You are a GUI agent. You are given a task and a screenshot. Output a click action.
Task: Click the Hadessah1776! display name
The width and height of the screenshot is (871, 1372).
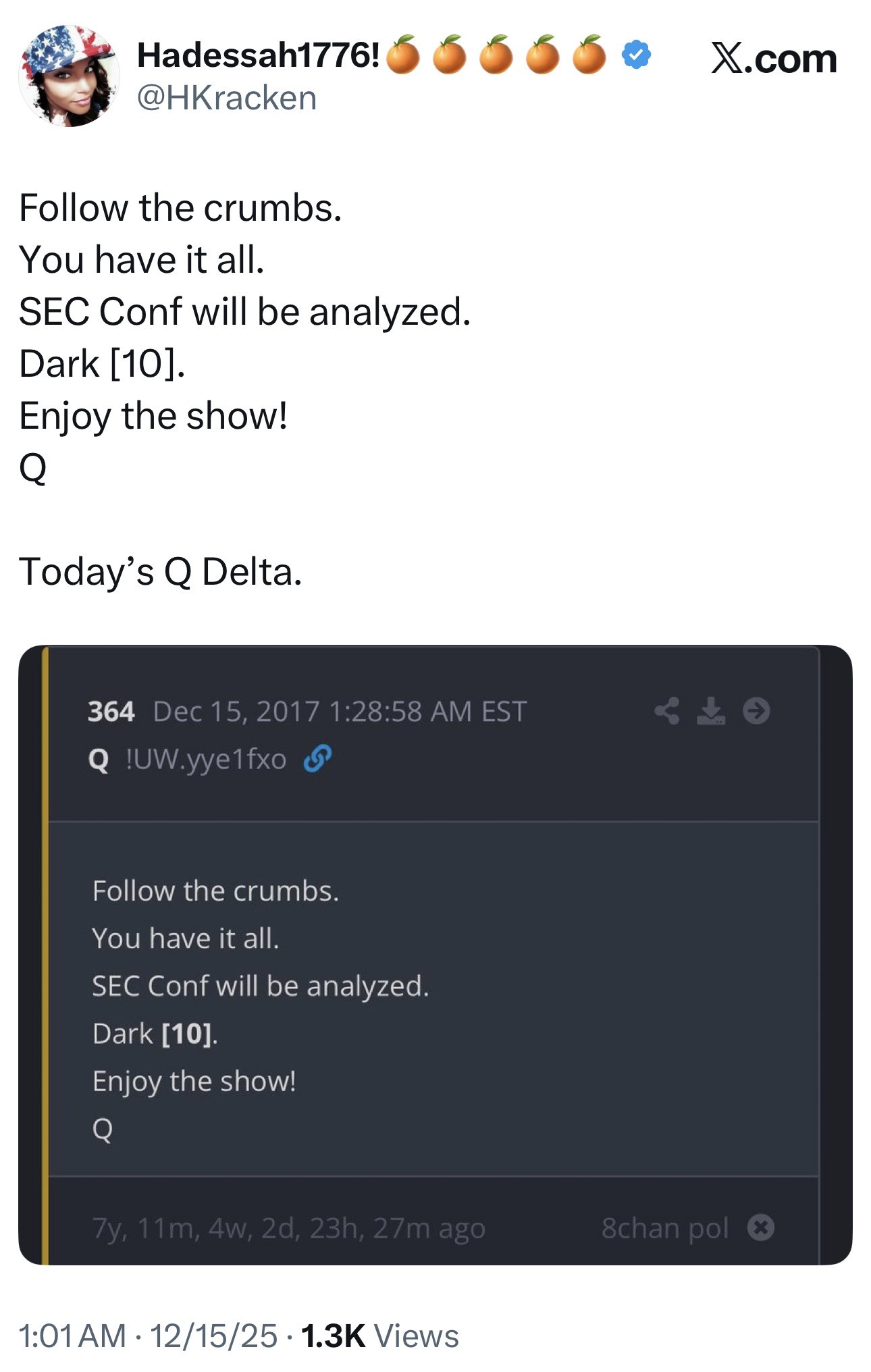point(258,55)
